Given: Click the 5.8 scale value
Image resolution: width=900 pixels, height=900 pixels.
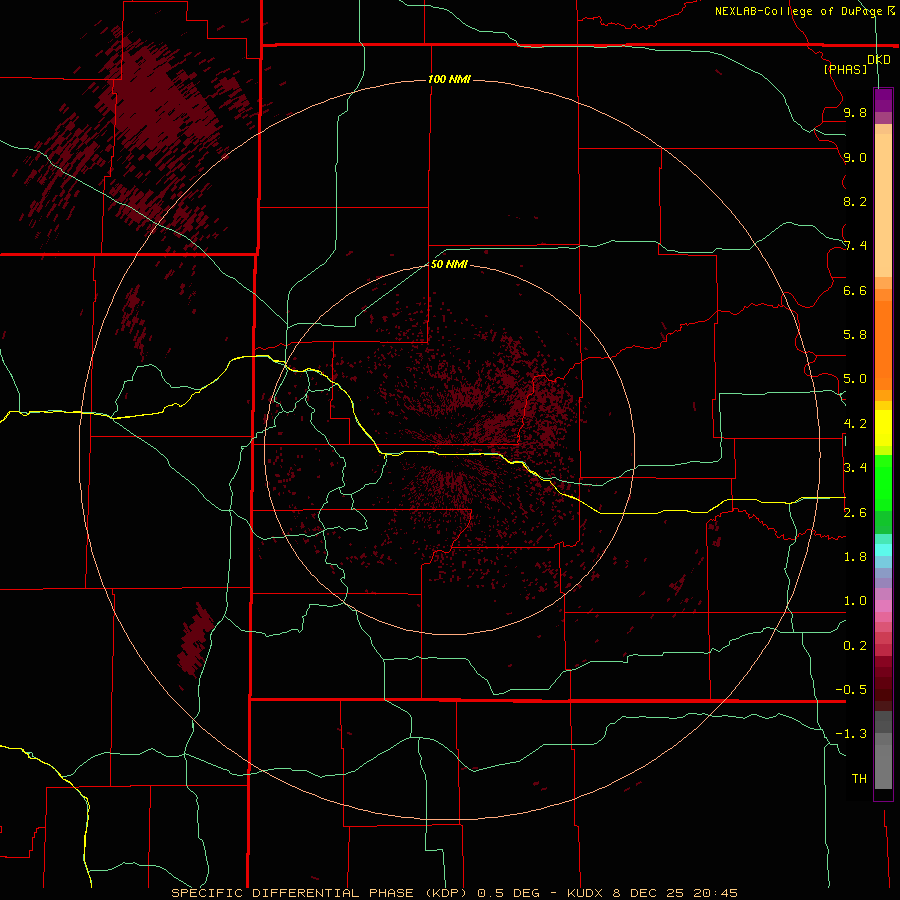Looking at the screenshot, I should tap(855, 335).
